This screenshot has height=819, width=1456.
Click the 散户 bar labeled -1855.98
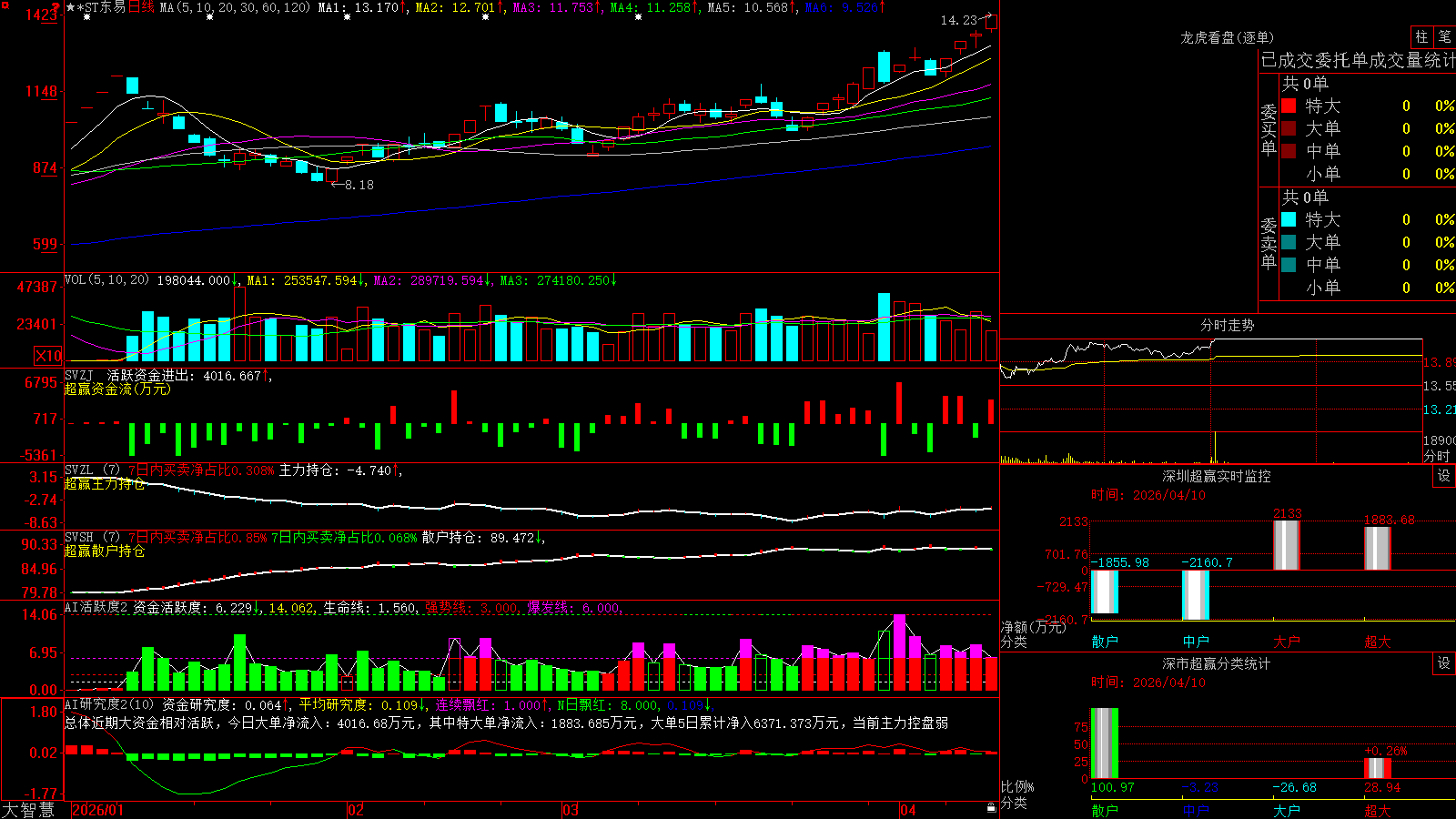point(1105,591)
